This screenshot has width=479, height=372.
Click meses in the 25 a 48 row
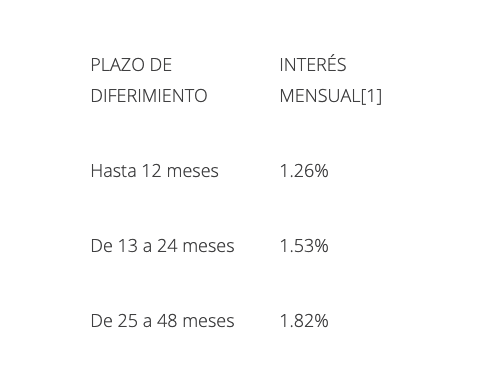pyautogui.click(x=209, y=322)
